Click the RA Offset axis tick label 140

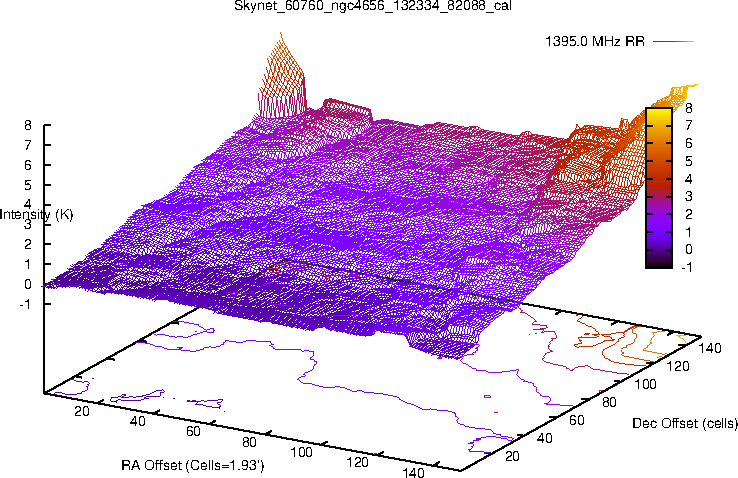coord(413,472)
